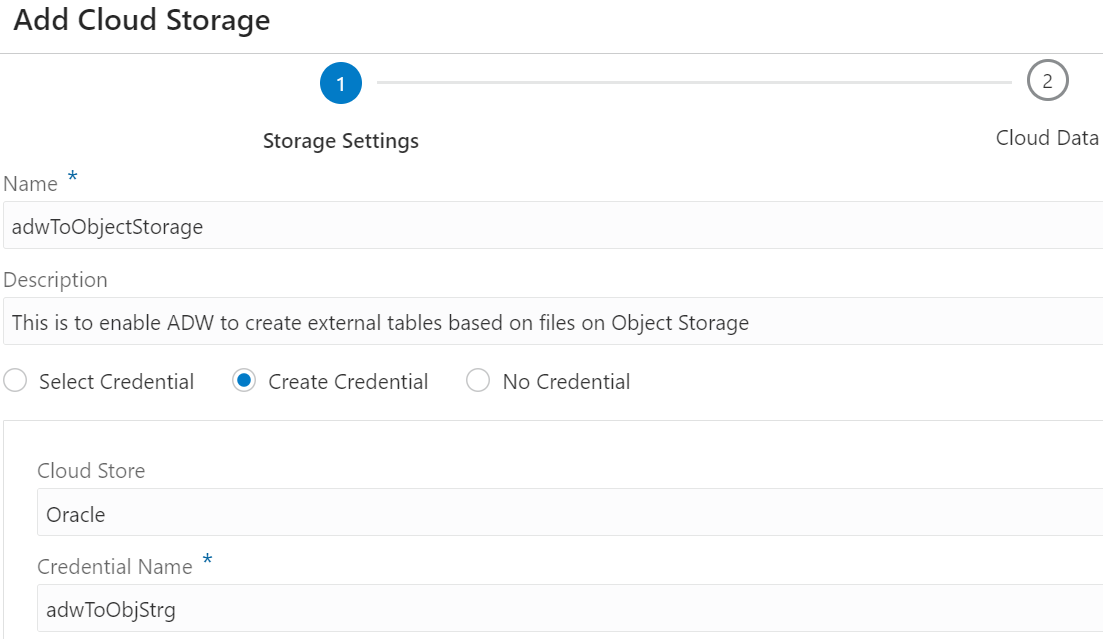The width and height of the screenshot is (1103, 639).
Task: Open the Cloud Store dropdown showing Oracle
Action: click(x=570, y=515)
